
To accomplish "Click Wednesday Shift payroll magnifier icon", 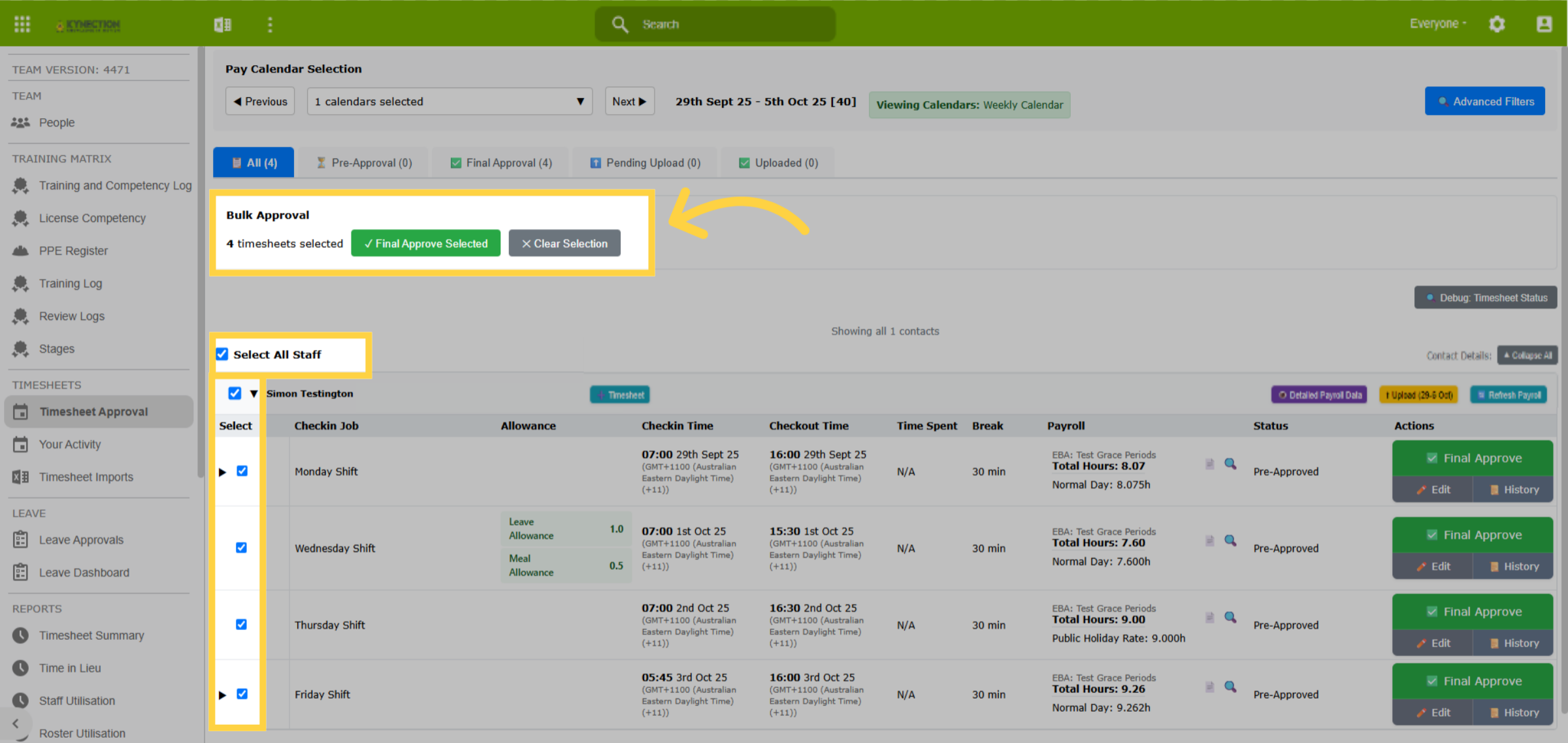I will point(1230,541).
